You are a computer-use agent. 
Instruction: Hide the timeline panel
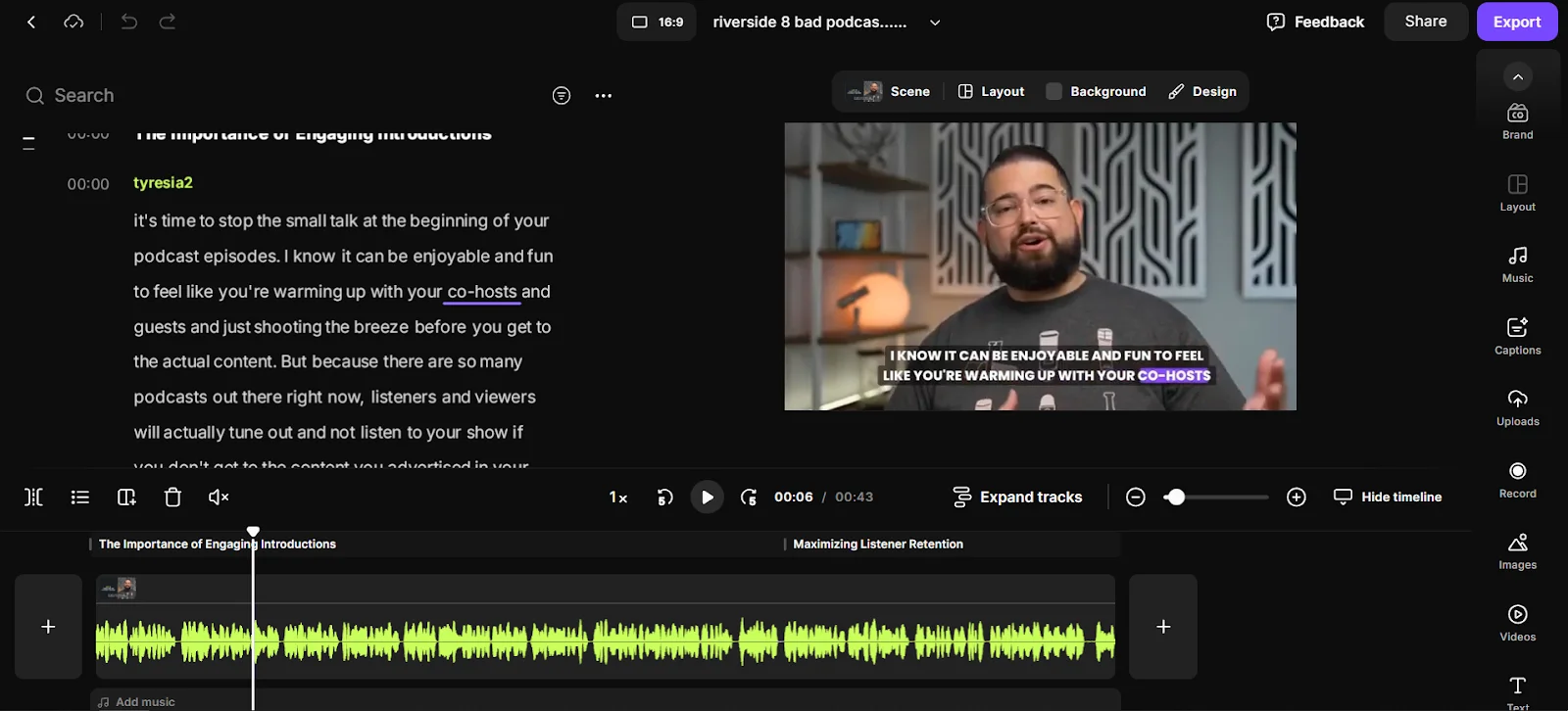point(1388,498)
